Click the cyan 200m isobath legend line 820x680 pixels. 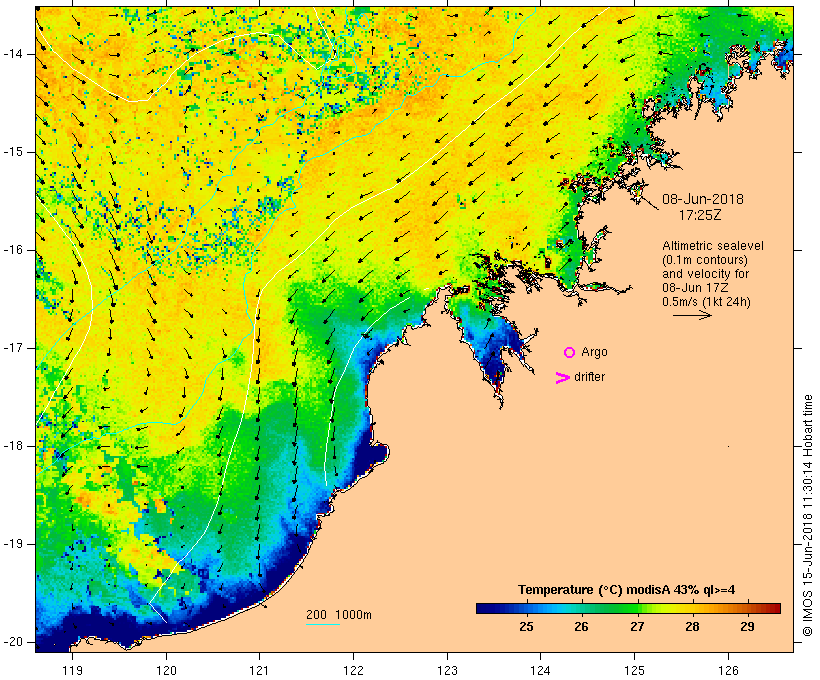tap(323, 624)
